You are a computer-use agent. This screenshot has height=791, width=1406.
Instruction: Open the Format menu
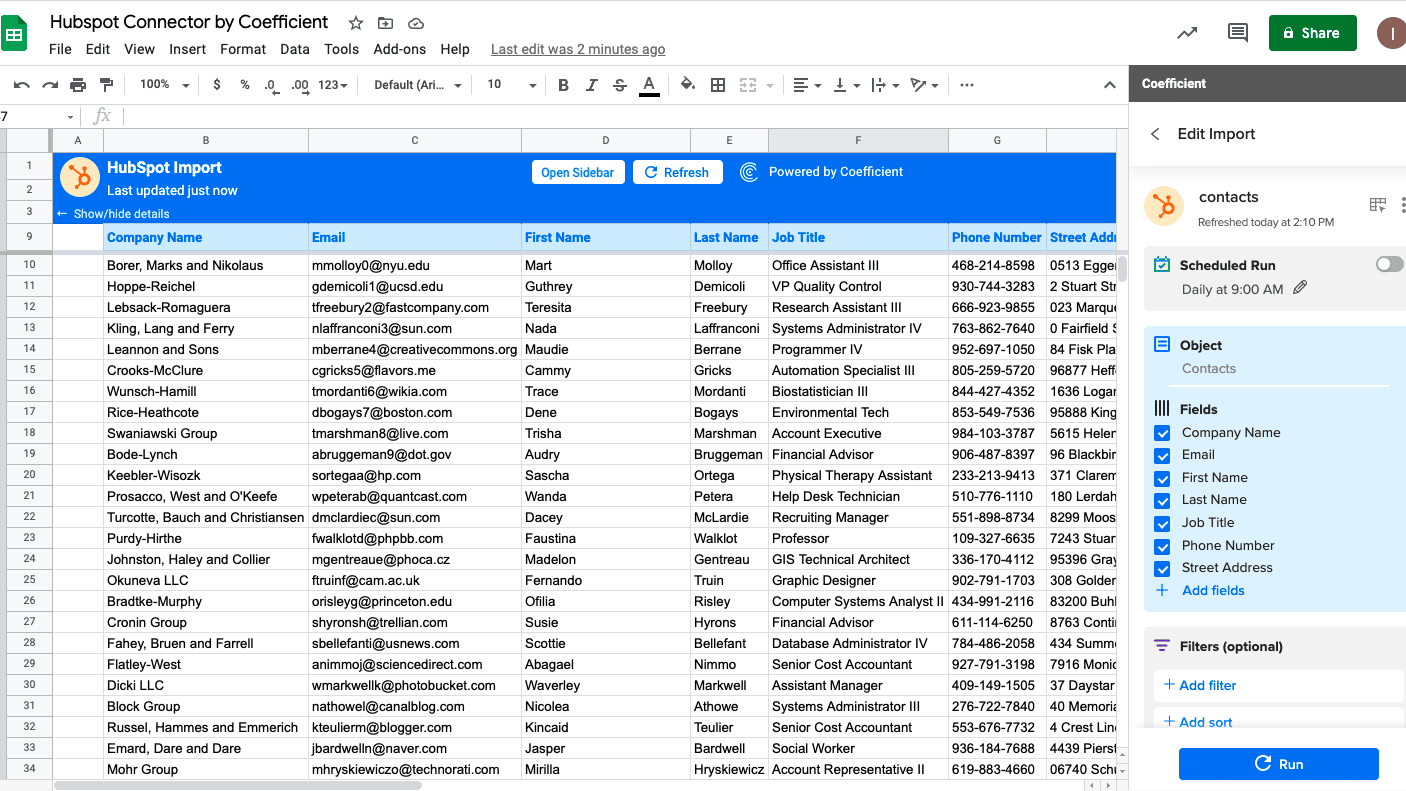point(243,49)
